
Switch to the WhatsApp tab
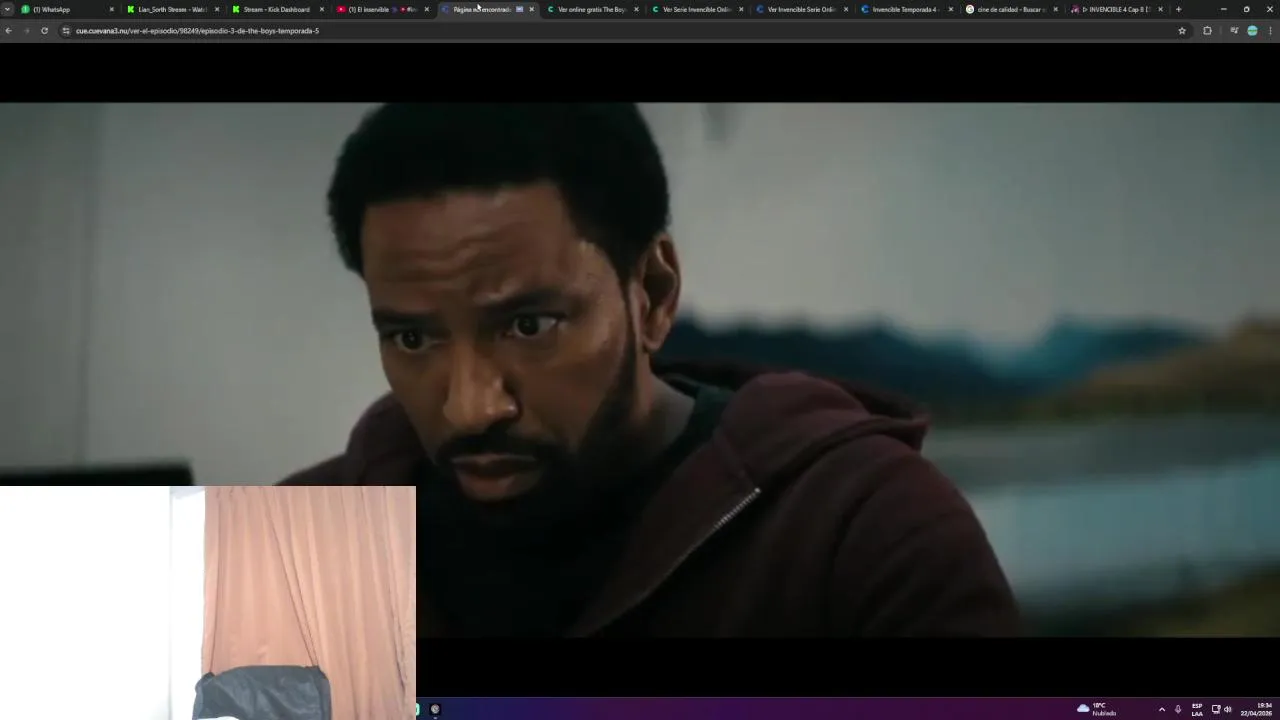click(x=65, y=9)
